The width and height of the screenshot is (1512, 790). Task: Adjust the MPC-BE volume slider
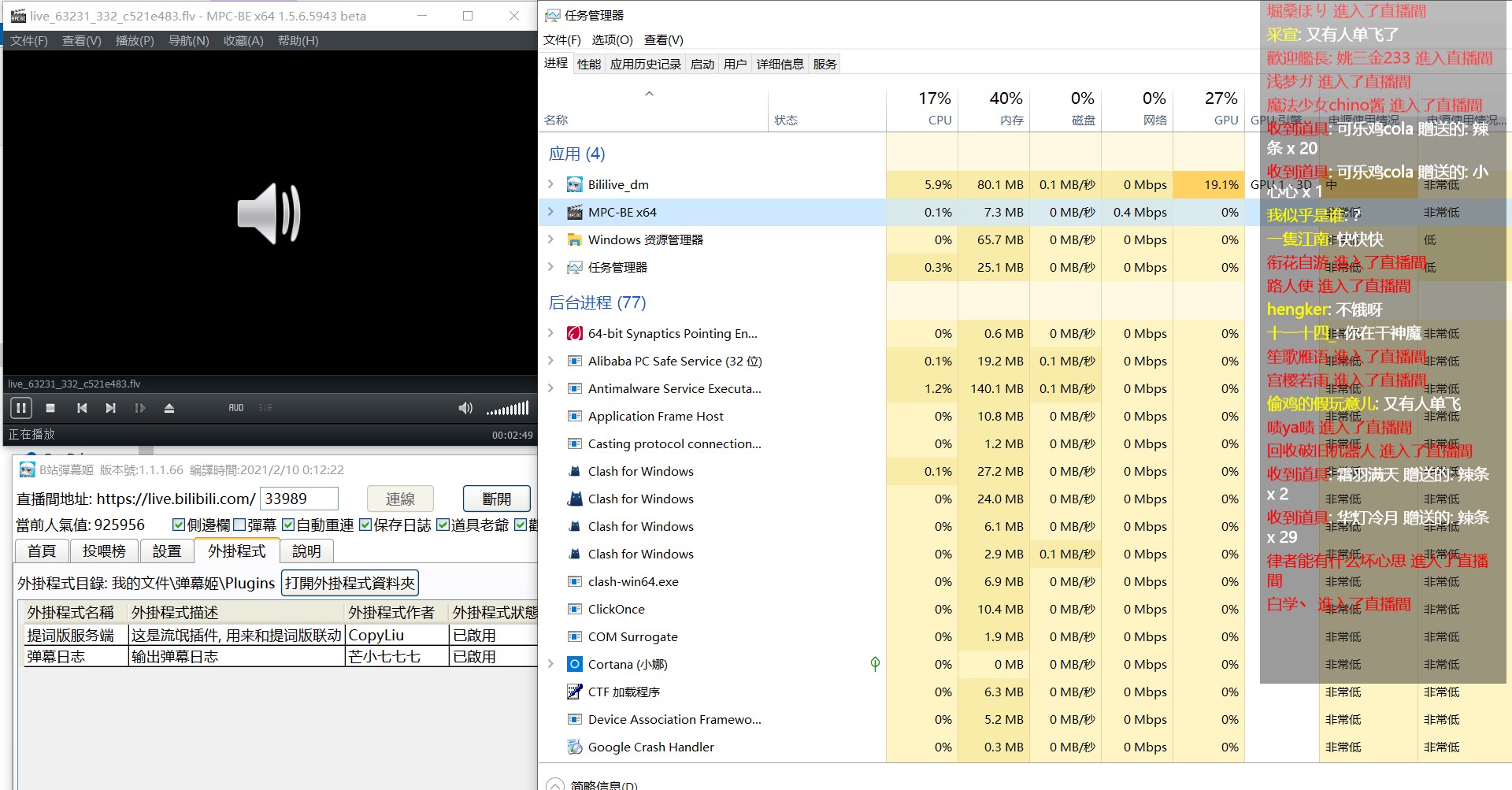[508, 408]
